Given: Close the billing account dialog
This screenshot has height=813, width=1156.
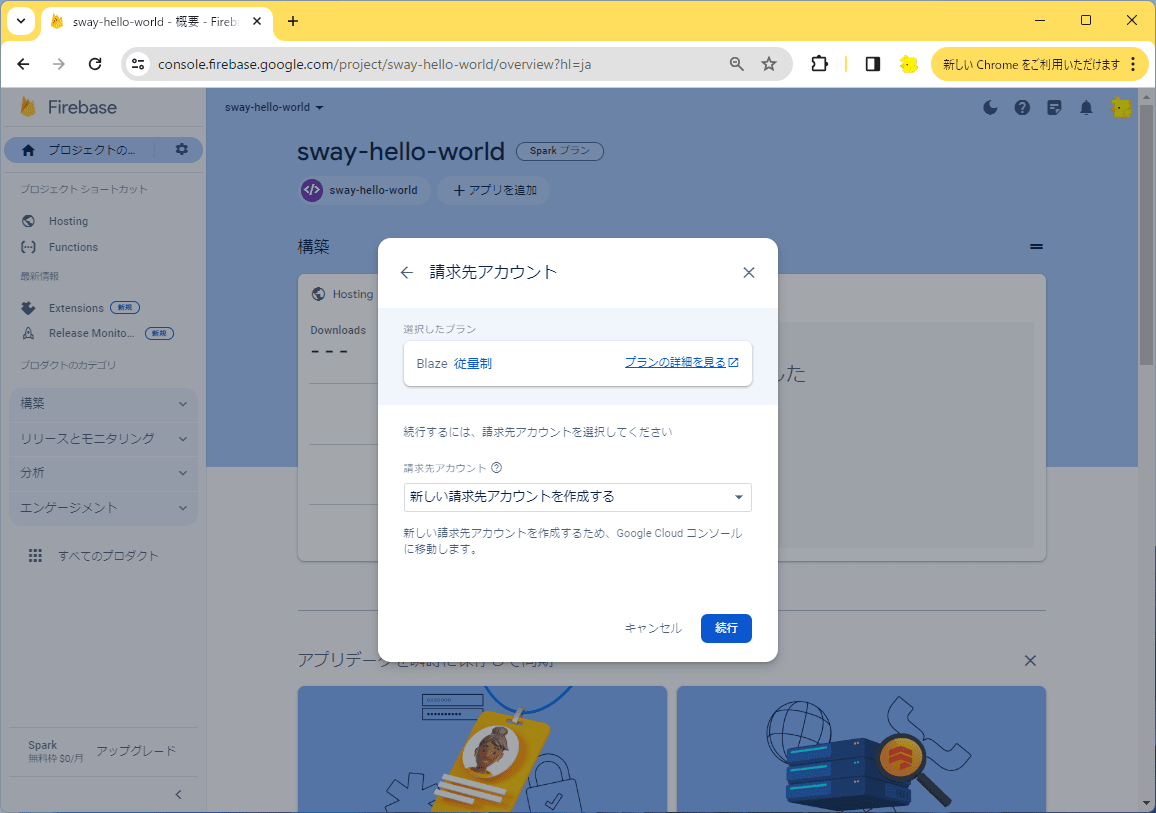Looking at the screenshot, I should pos(749,273).
